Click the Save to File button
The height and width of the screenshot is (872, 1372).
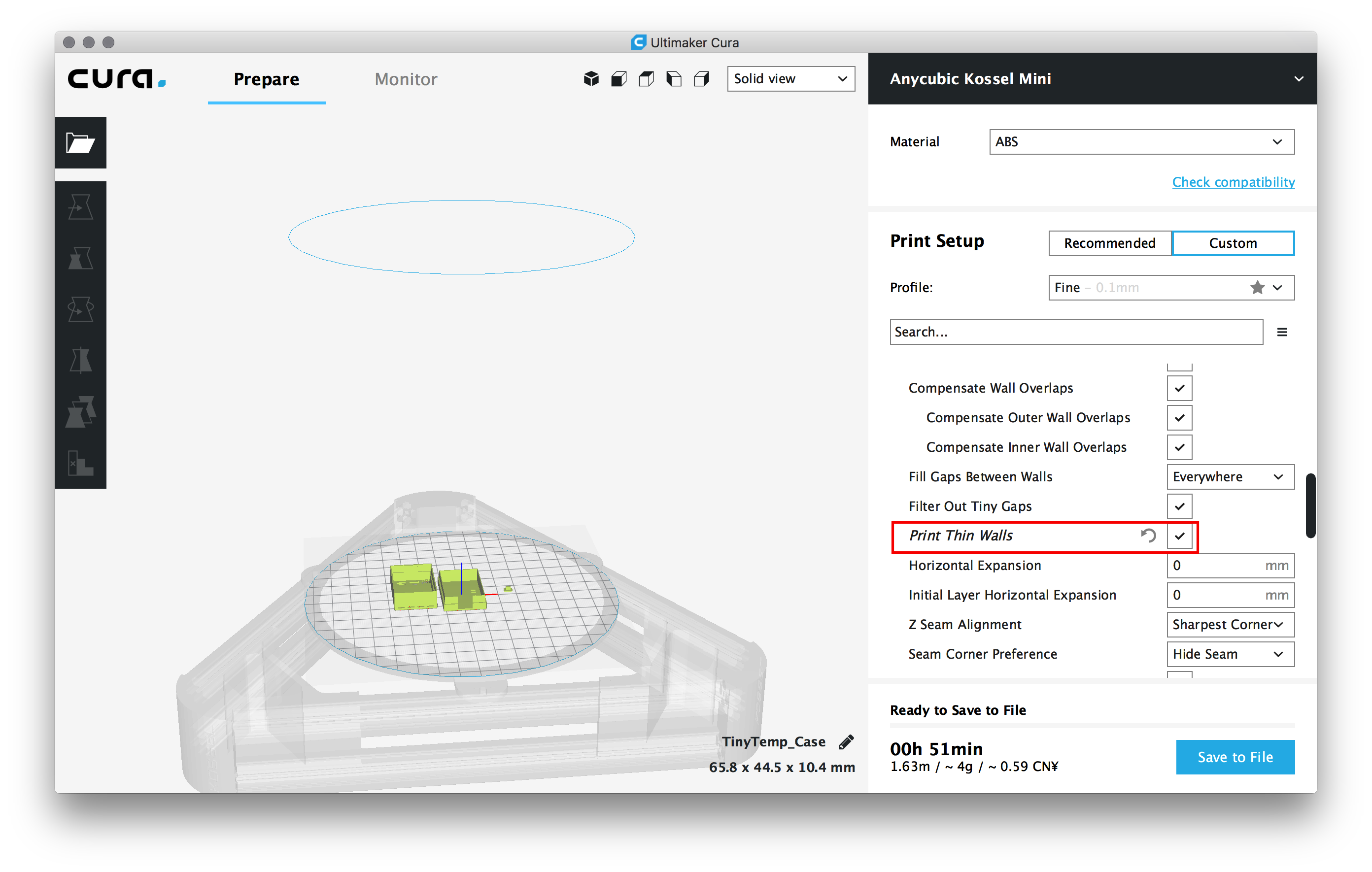point(1235,757)
